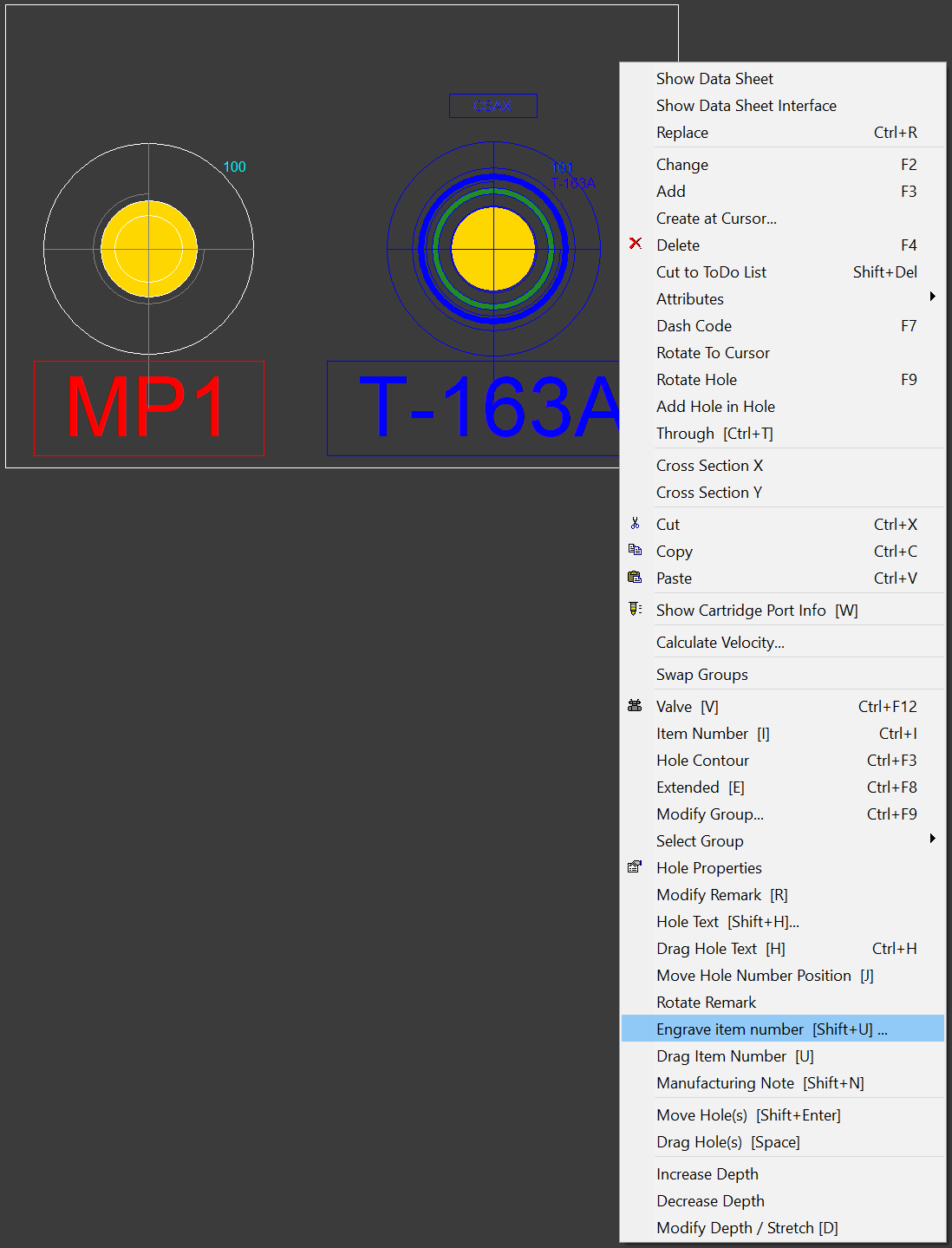Select Drag Hole Text [H]
The height and width of the screenshot is (1248, 952).
click(x=783, y=949)
